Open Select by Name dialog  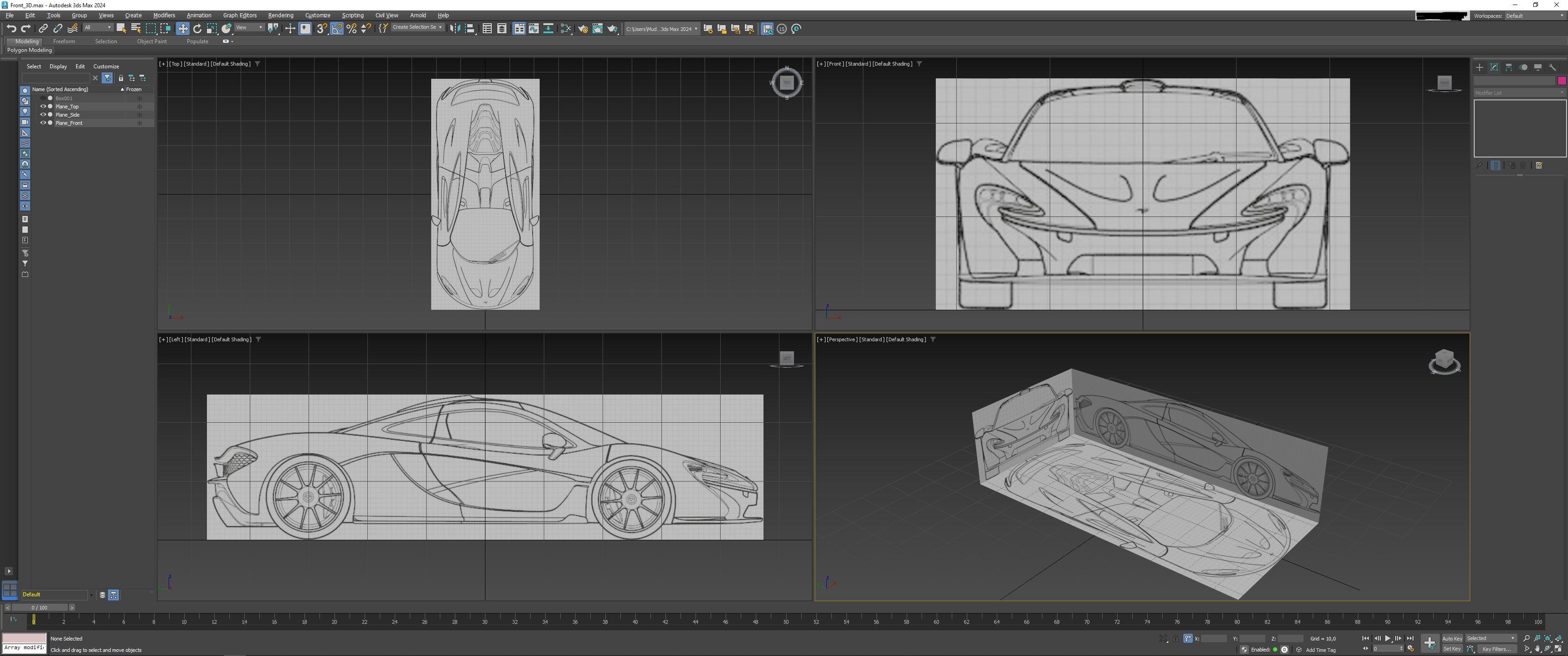tap(136, 29)
